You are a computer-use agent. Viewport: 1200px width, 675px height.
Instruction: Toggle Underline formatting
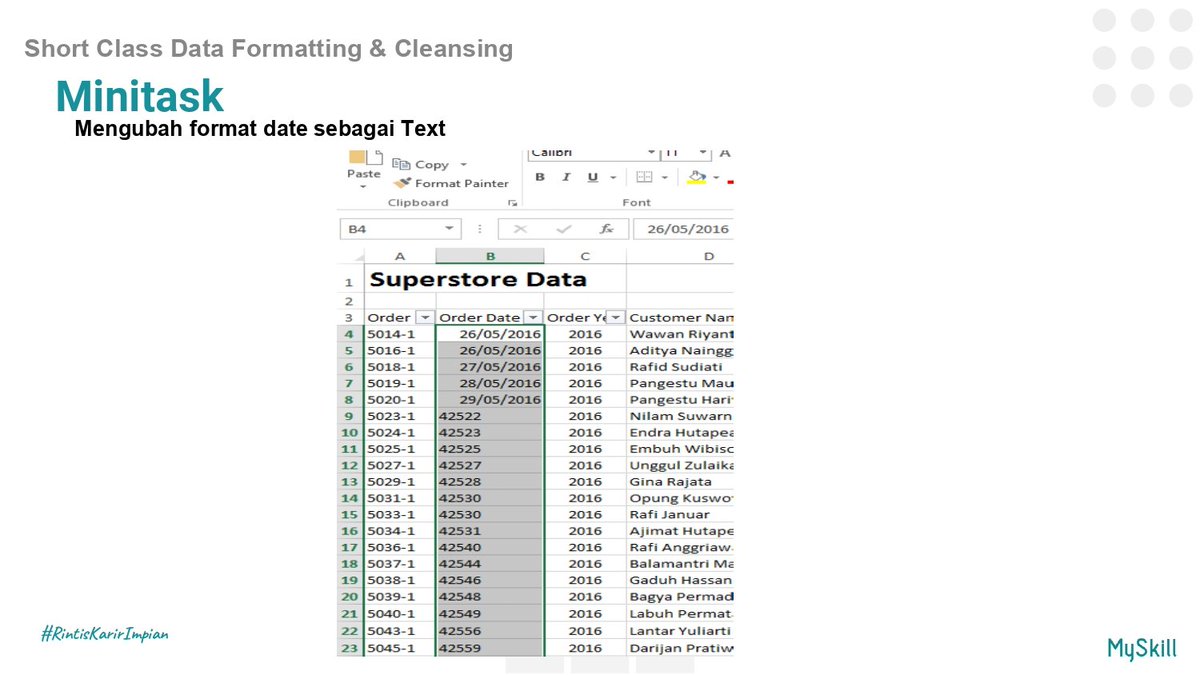[x=592, y=177]
